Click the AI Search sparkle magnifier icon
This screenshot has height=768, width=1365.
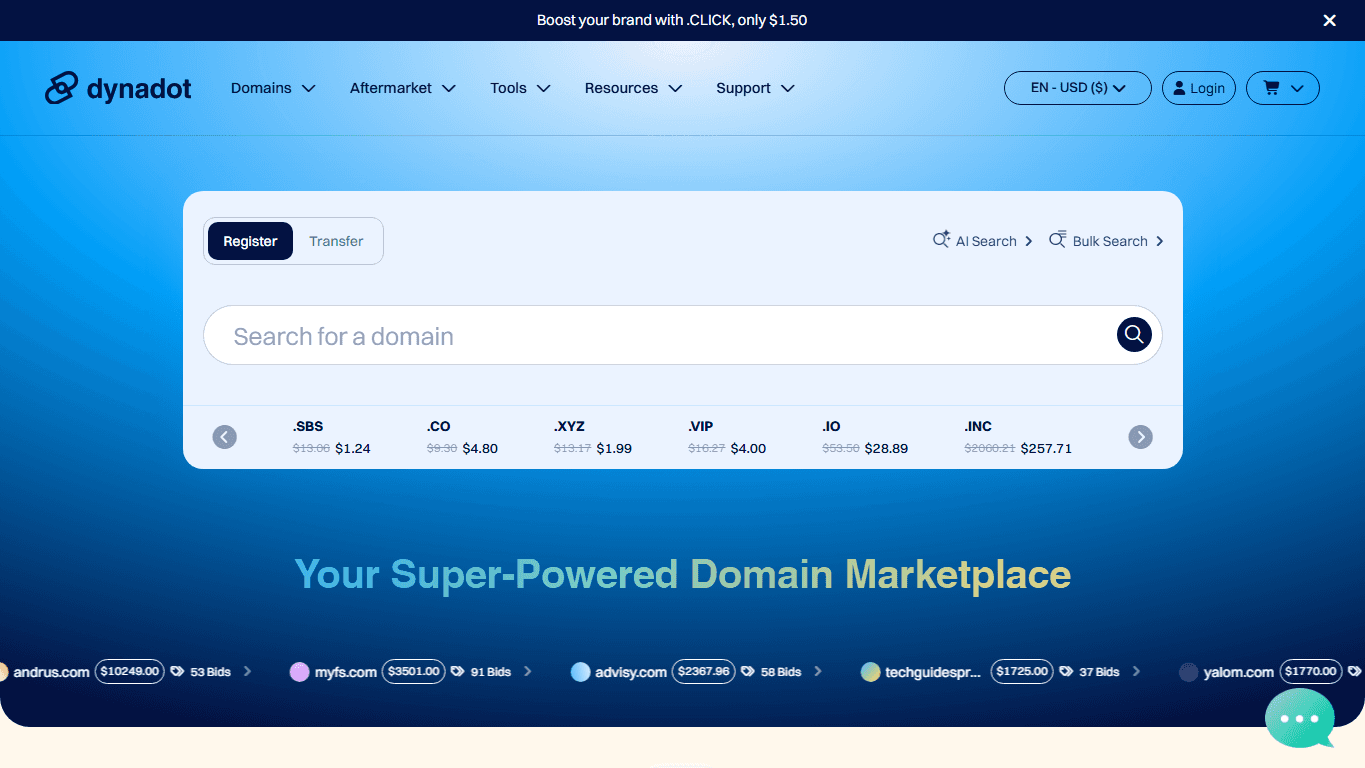click(x=941, y=240)
